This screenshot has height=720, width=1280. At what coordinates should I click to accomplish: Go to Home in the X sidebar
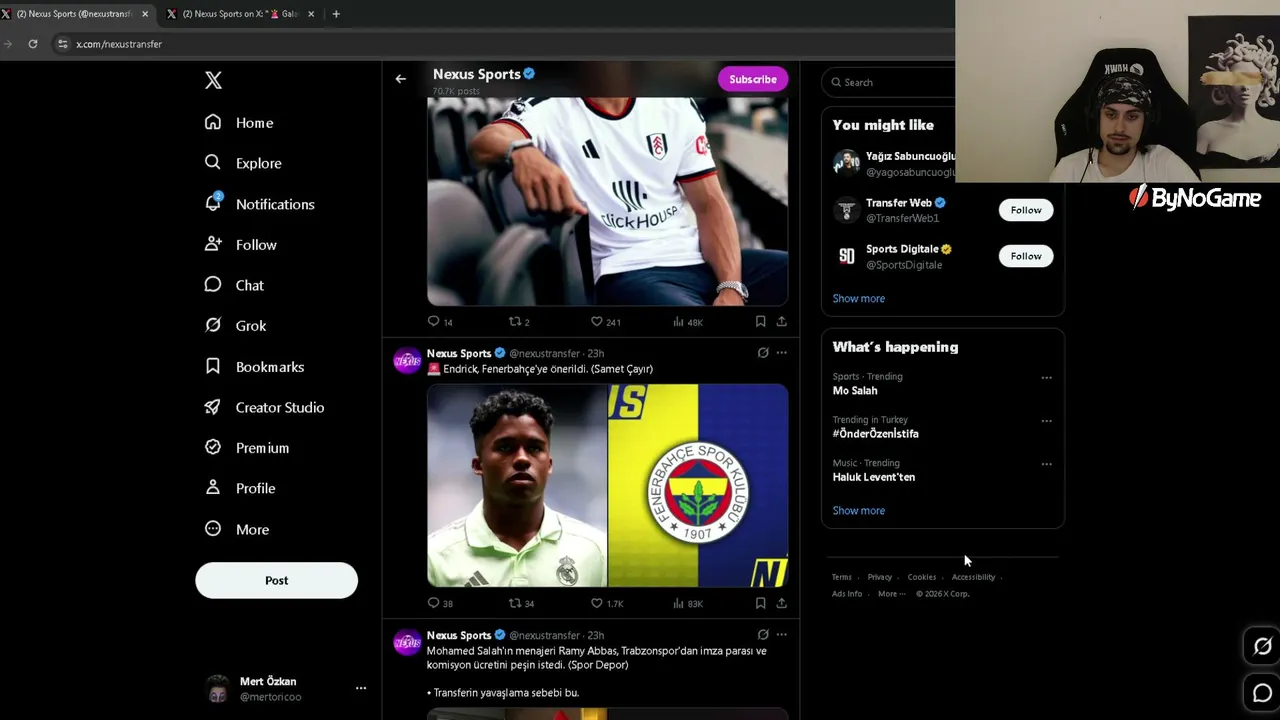(239, 122)
